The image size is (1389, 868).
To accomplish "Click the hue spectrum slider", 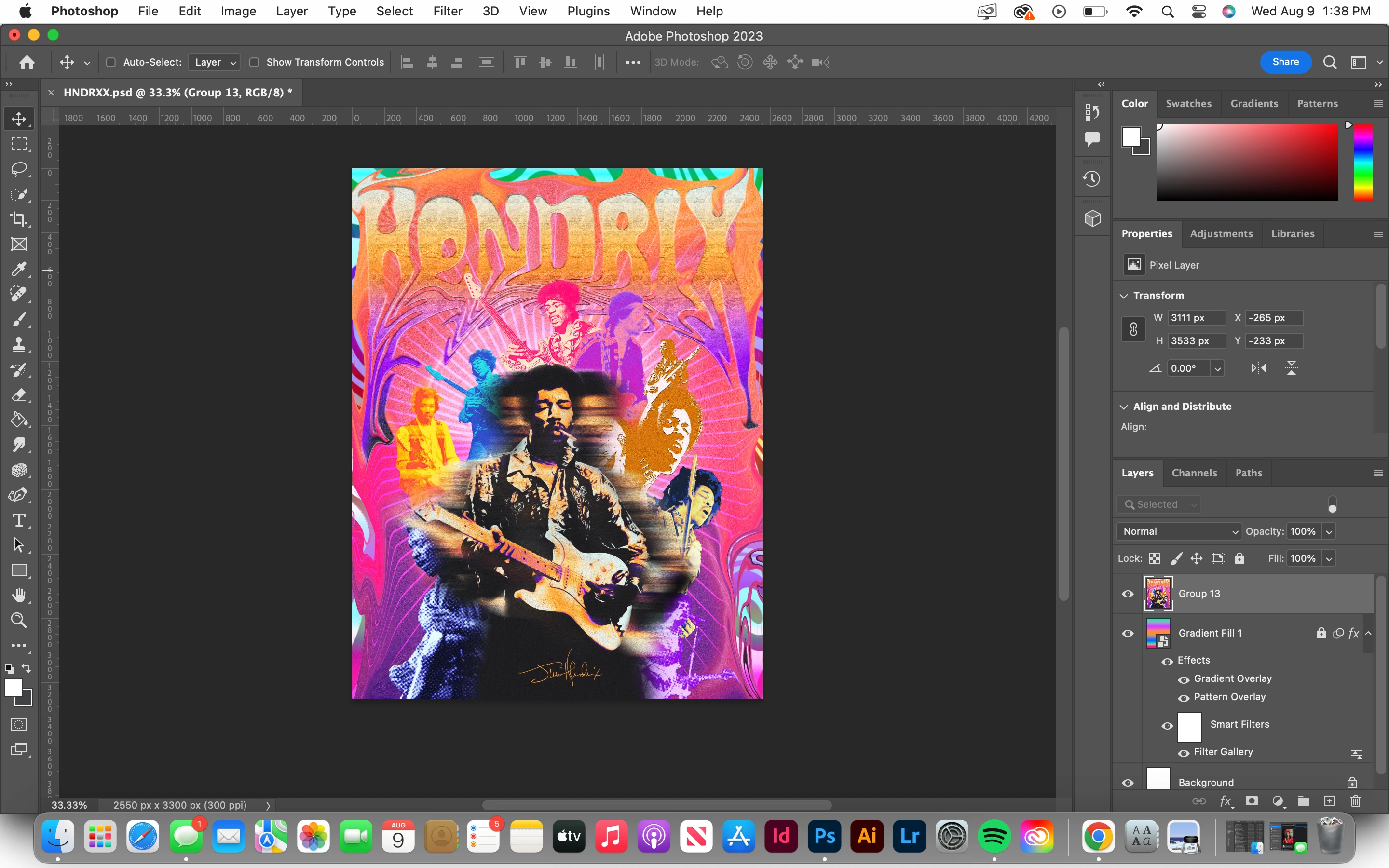I will [x=1363, y=163].
